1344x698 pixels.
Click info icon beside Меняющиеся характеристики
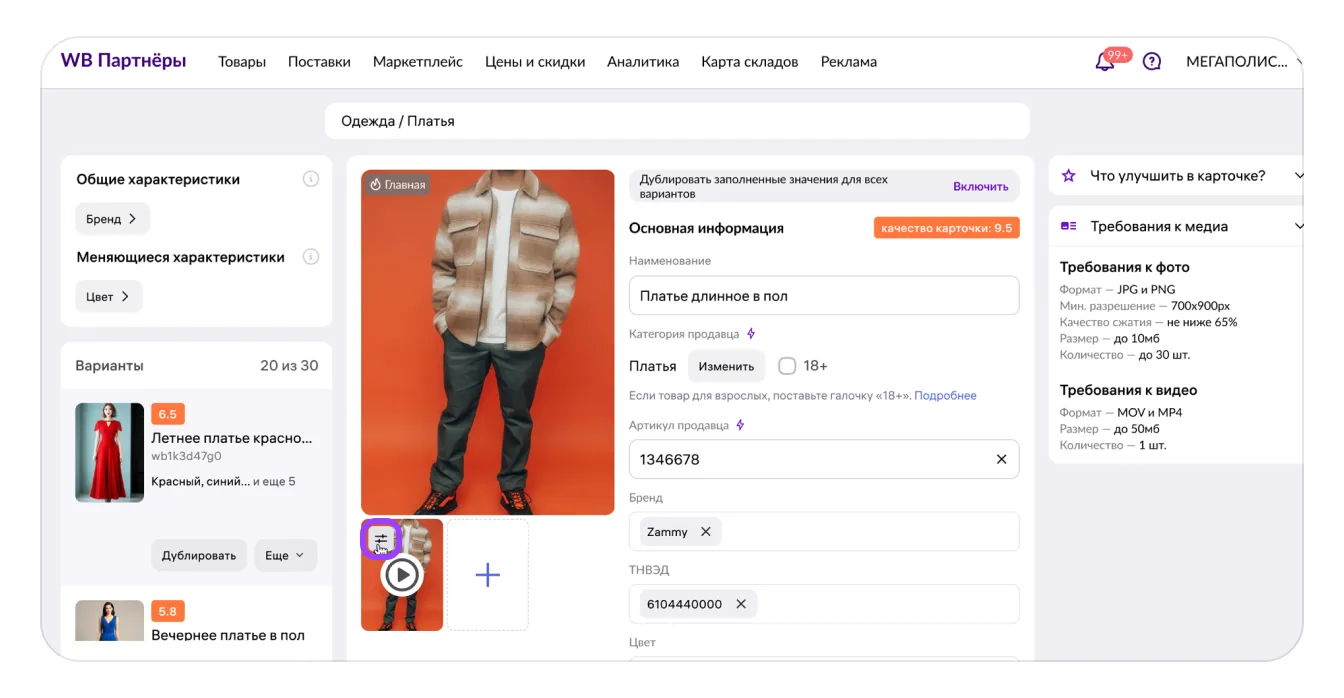coord(311,257)
